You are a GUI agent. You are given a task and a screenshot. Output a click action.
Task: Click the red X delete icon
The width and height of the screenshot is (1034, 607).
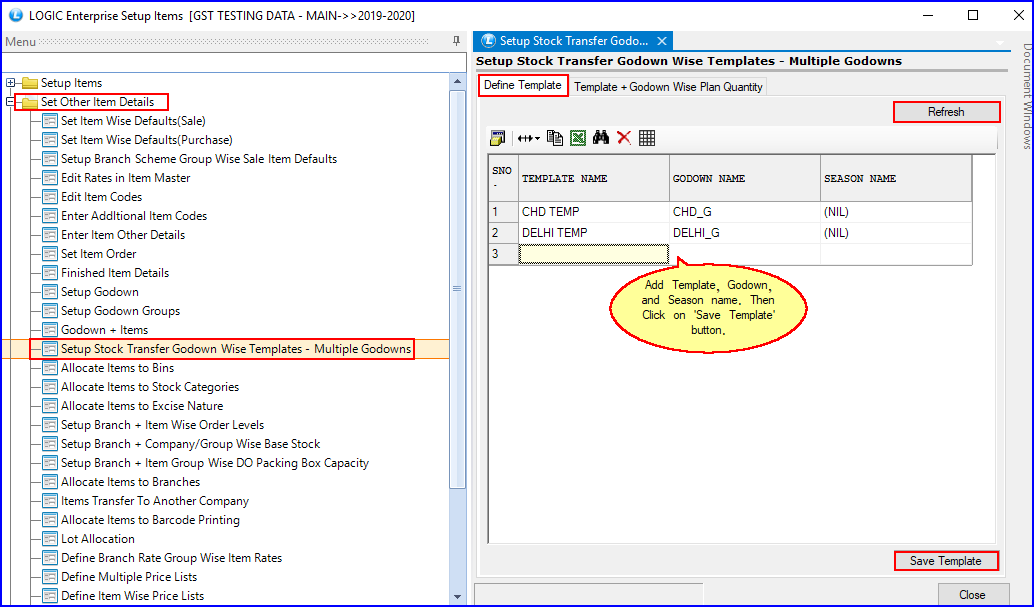click(624, 138)
